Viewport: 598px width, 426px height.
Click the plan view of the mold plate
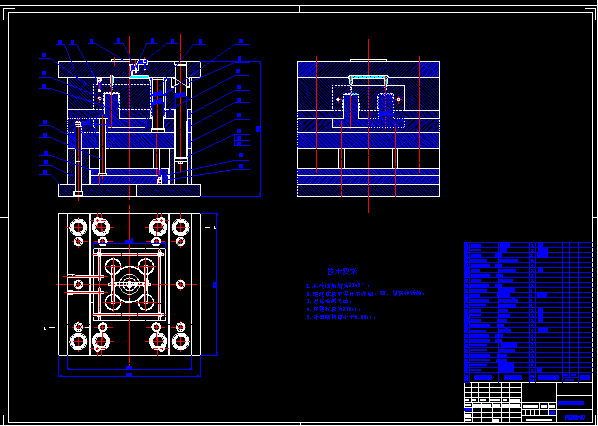point(129,285)
